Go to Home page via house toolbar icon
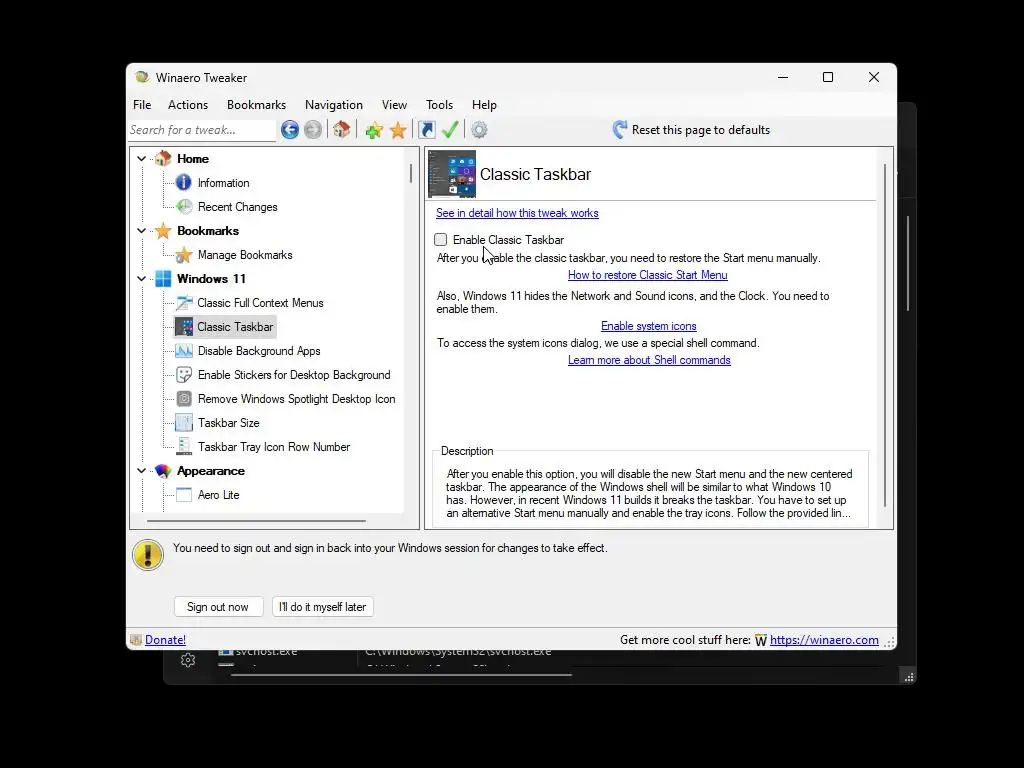The width and height of the screenshot is (1024, 768). (341, 129)
